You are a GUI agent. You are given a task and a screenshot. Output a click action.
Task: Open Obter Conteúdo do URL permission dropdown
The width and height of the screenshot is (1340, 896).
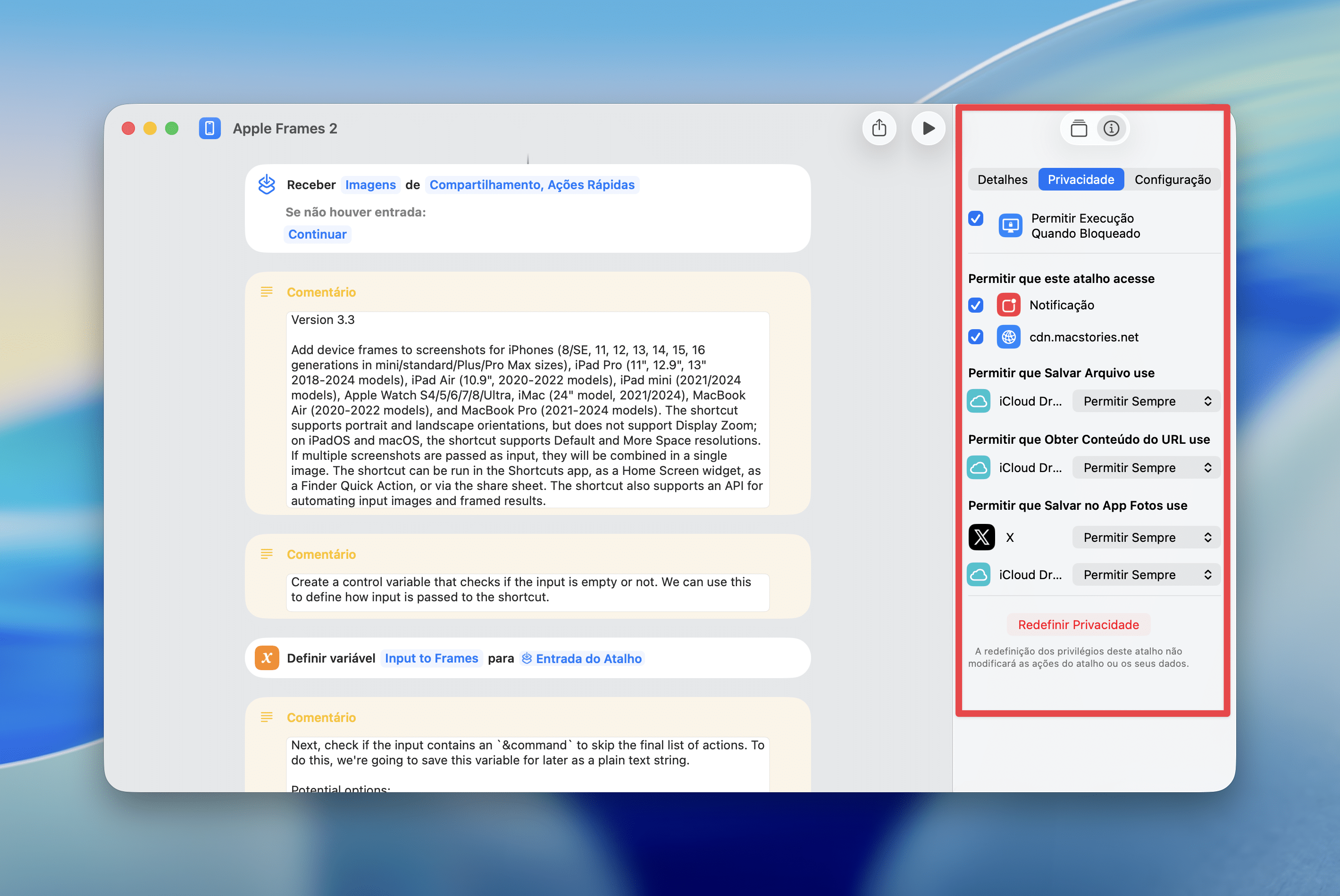(x=1146, y=467)
